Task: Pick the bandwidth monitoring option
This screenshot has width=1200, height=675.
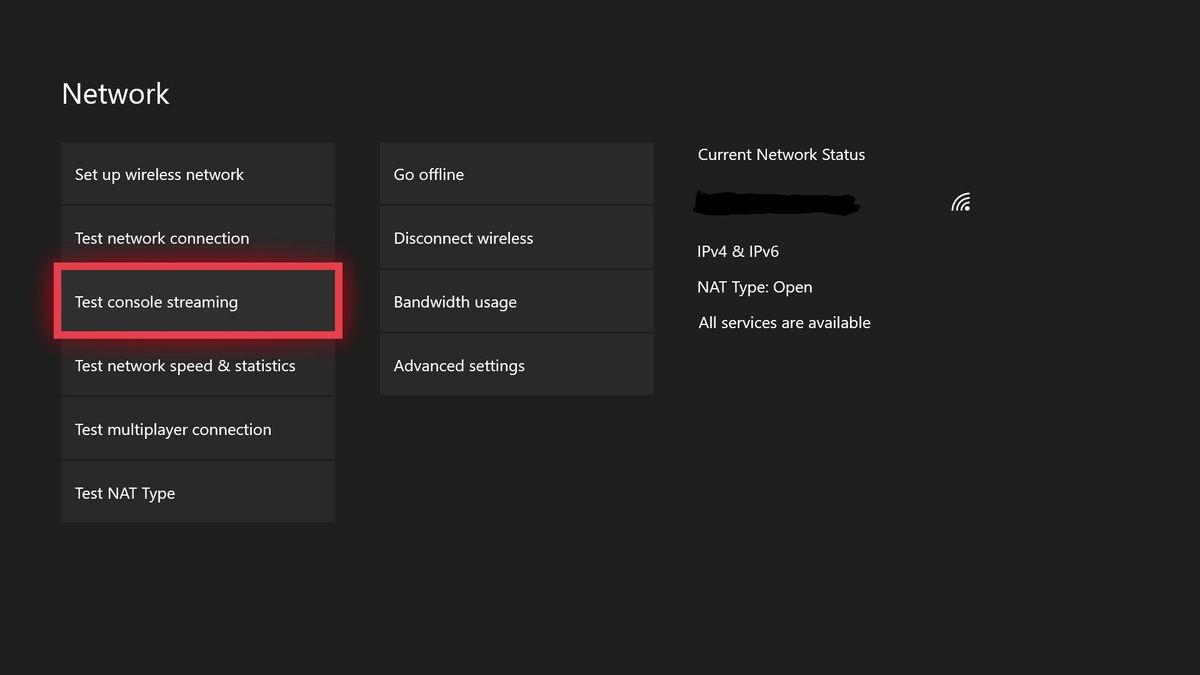Action: click(516, 301)
